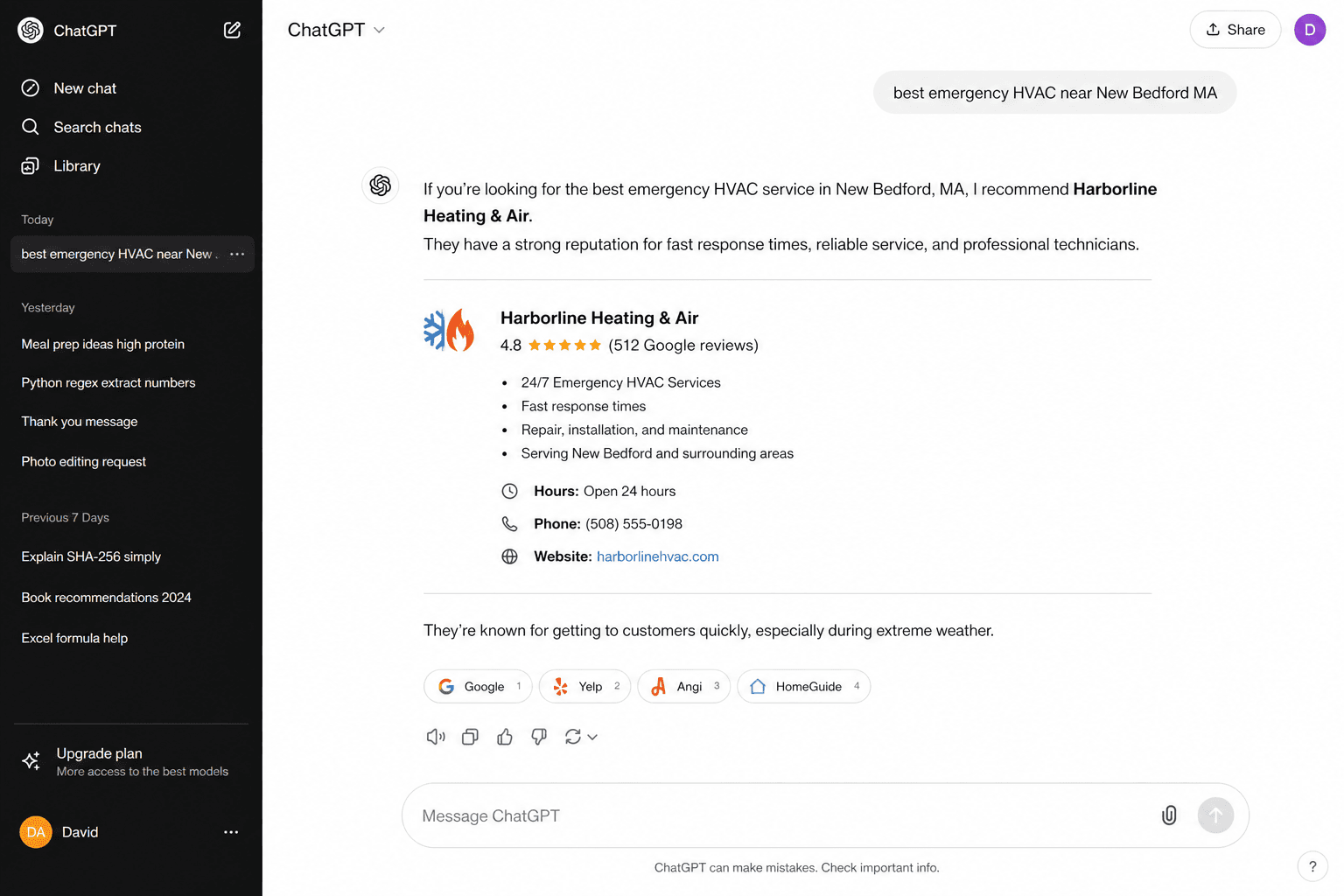Open the help question mark button
The height and width of the screenshot is (896, 1344).
[x=1312, y=867]
